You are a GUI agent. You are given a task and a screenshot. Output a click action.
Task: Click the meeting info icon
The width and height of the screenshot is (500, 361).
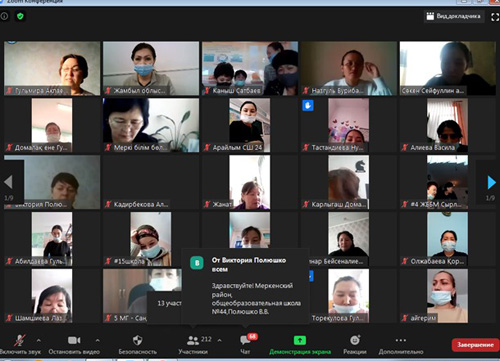[4, 16]
